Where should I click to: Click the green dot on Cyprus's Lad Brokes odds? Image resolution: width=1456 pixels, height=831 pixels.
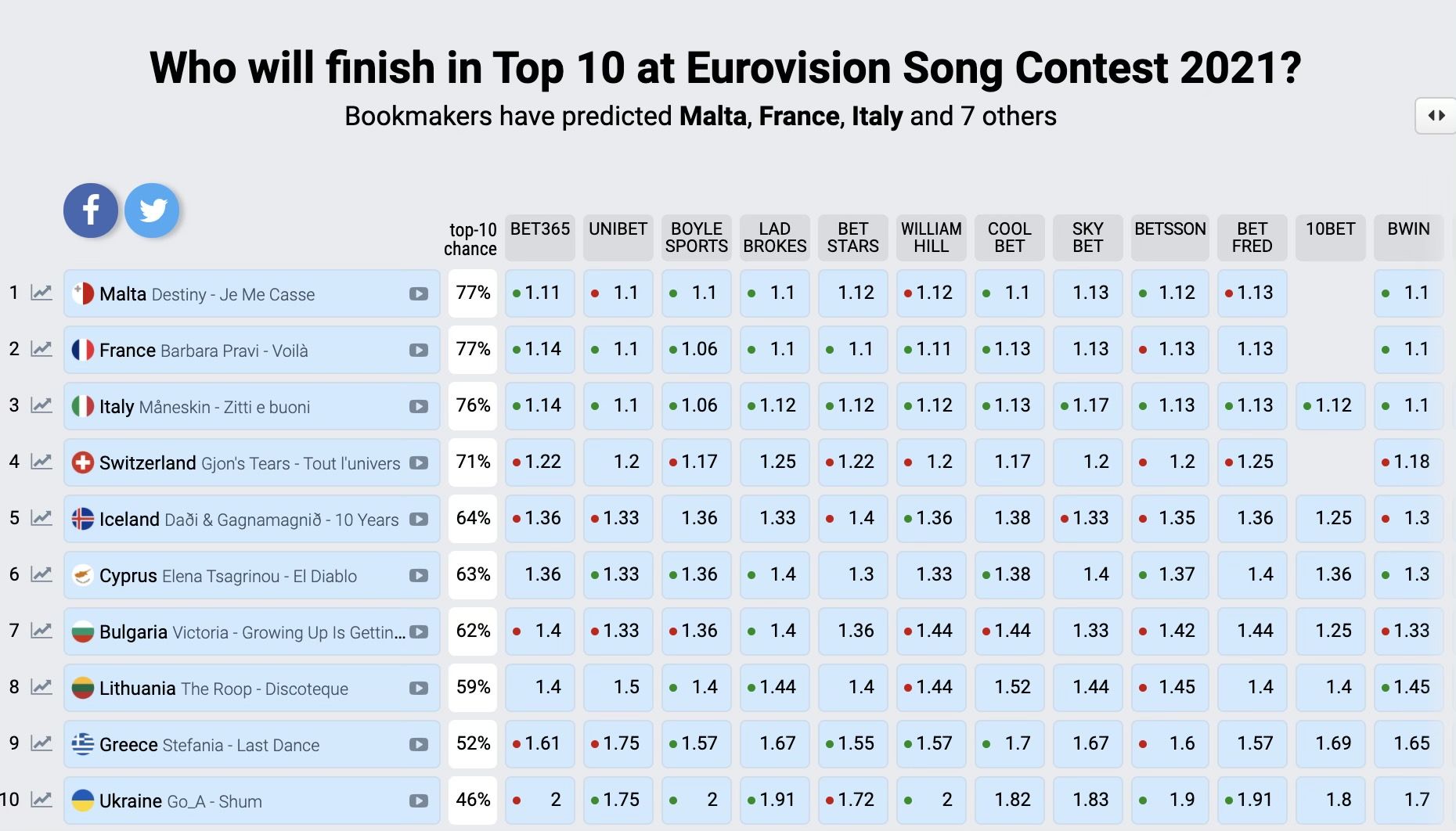tap(752, 575)
